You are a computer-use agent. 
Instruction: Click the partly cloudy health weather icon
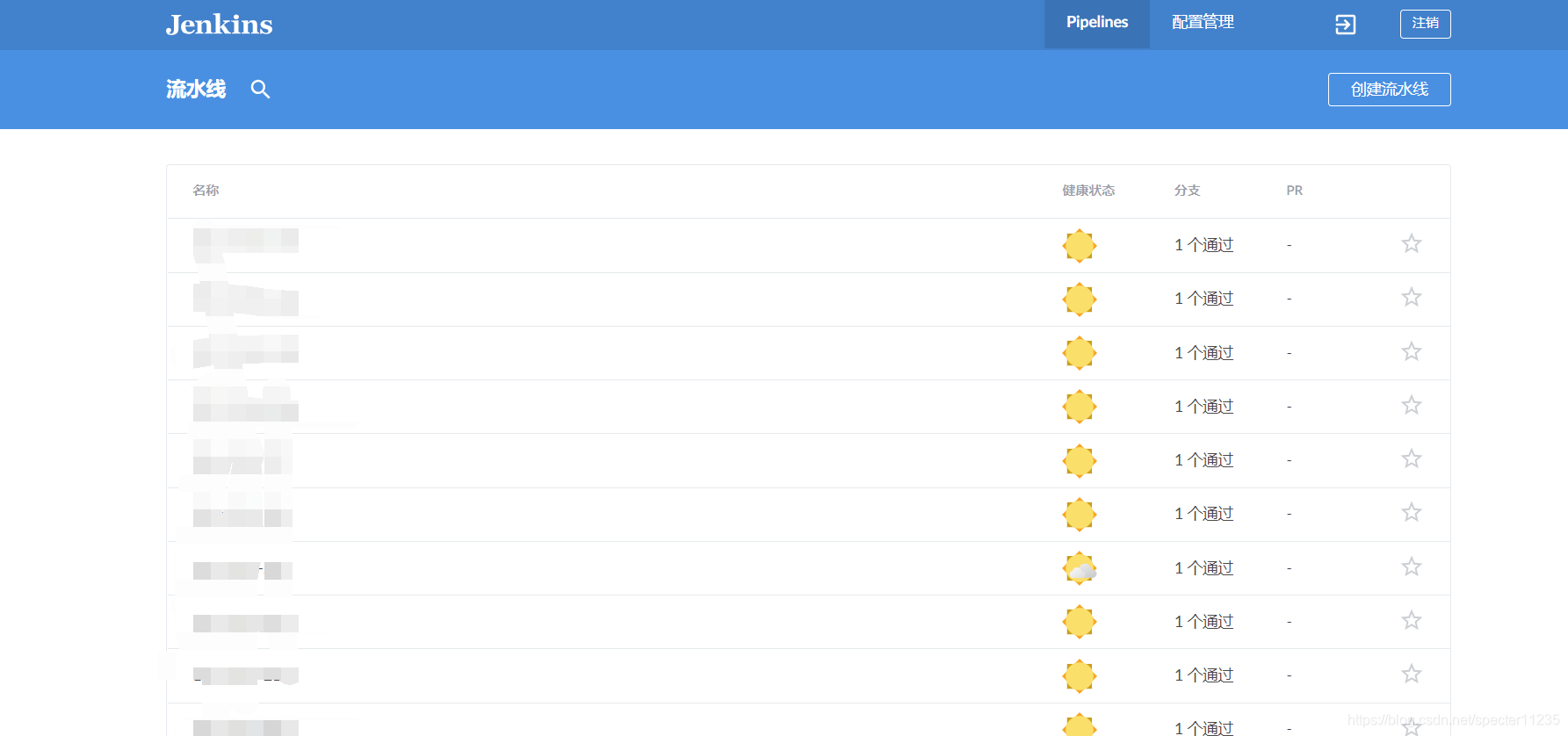pyautogui.click(x=1080, y=568)
